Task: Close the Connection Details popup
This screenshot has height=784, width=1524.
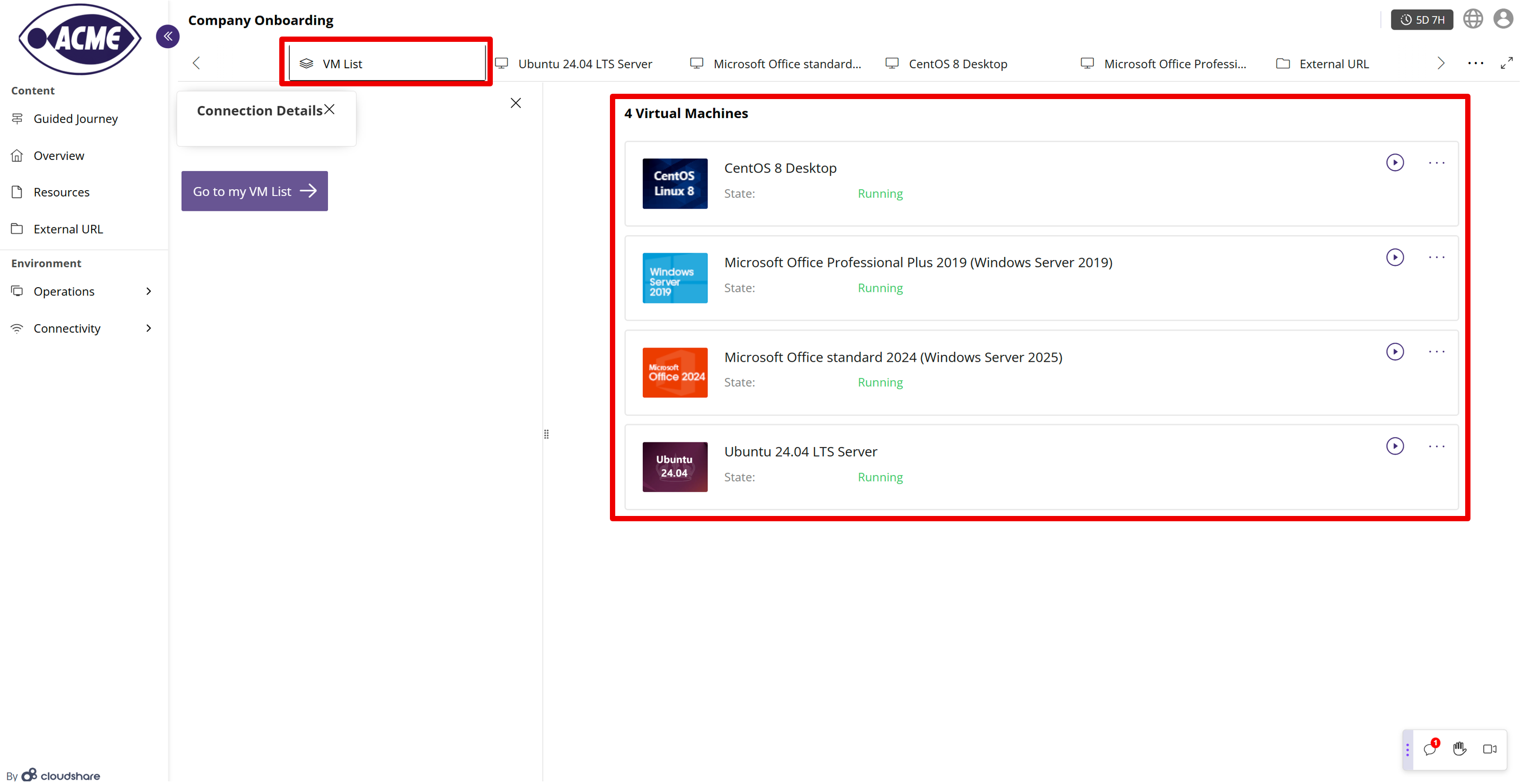Action: (330, 109)
